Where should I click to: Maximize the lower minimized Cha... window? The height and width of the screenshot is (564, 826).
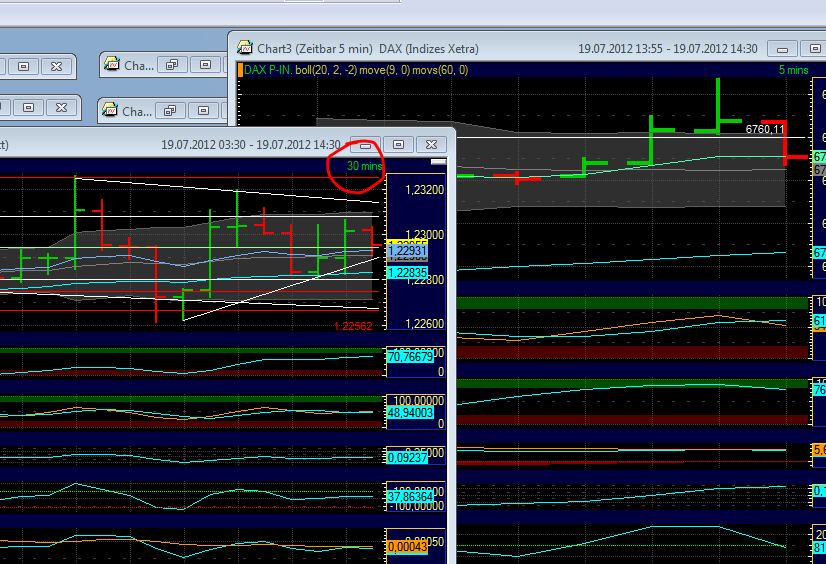[203, 111]
